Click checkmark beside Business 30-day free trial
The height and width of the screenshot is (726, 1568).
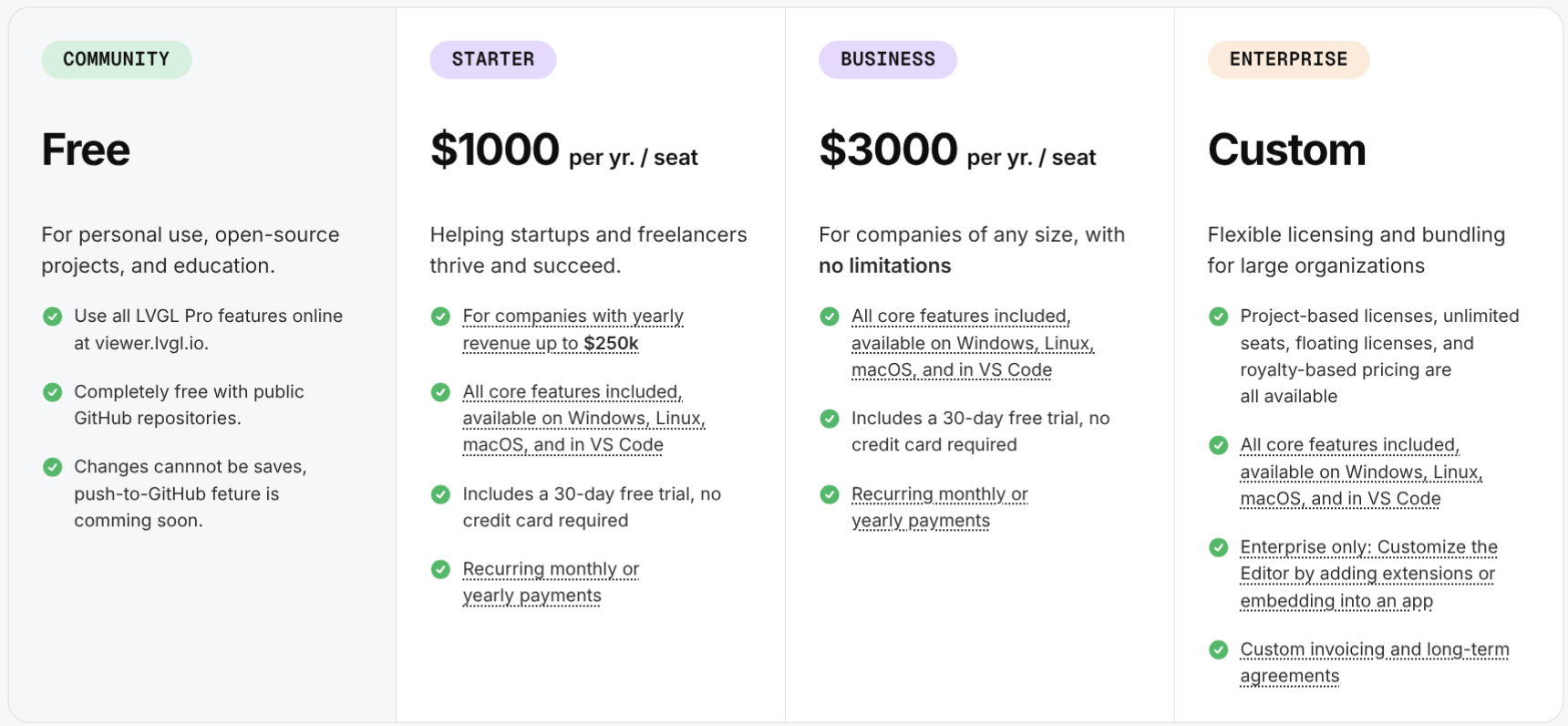pos(830,419)
